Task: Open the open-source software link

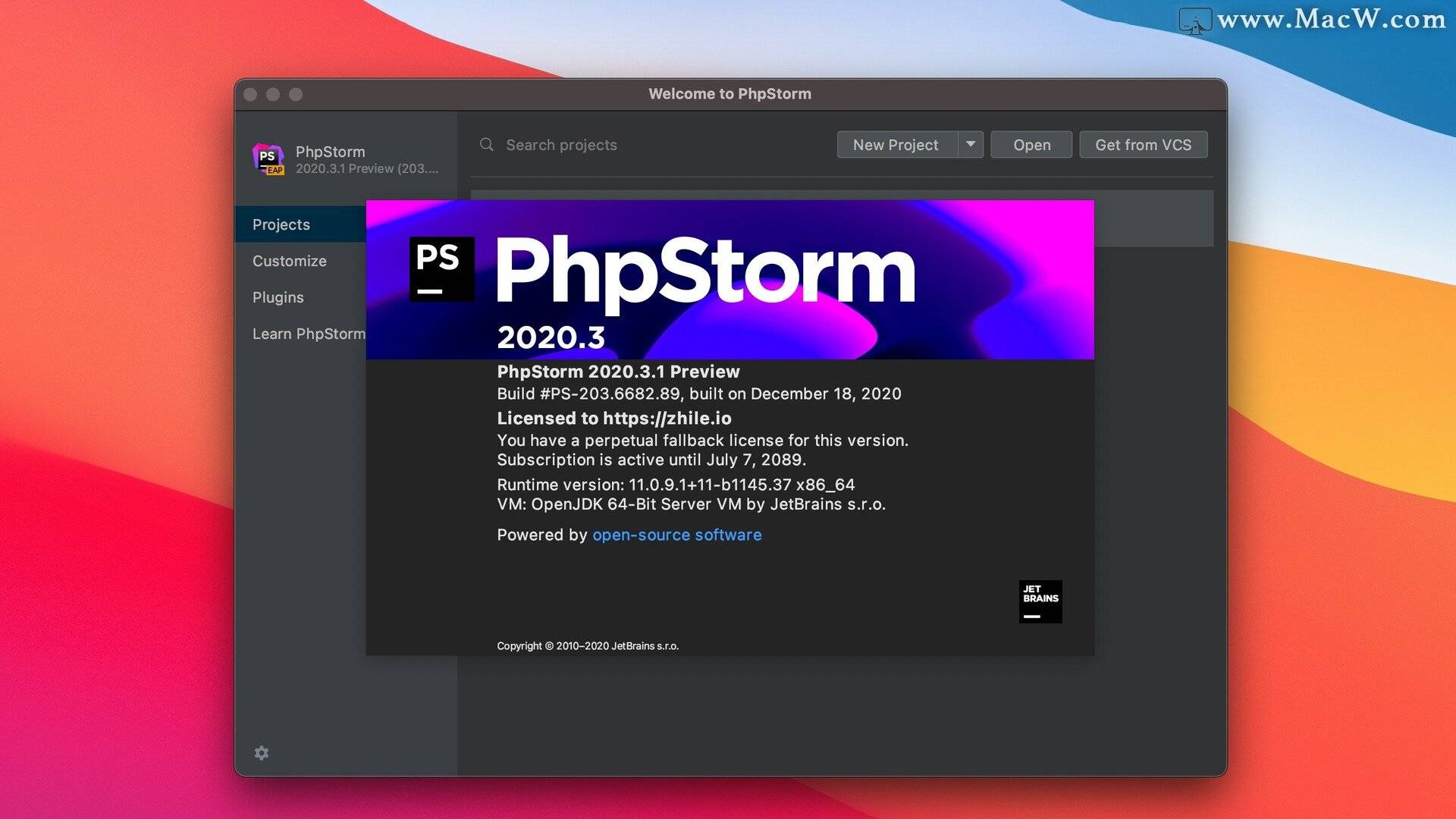Action: 677,535
